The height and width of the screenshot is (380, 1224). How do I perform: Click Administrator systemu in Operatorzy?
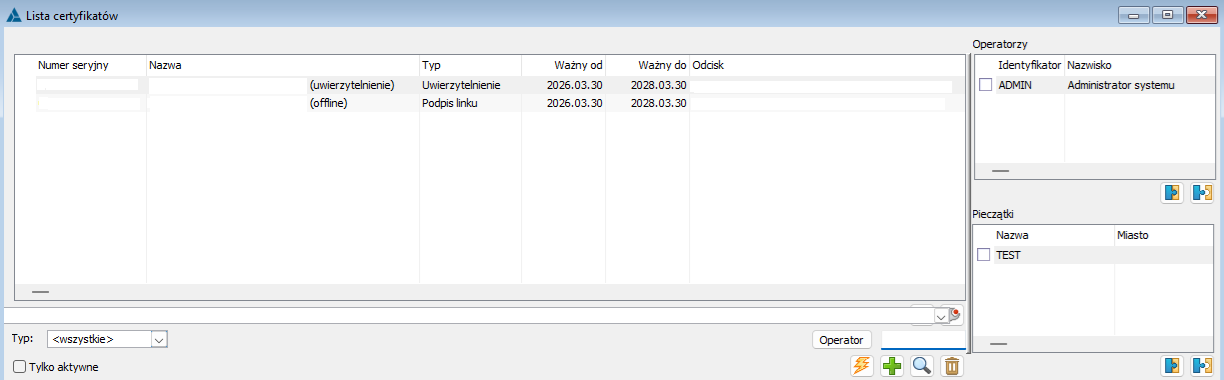1121,85
